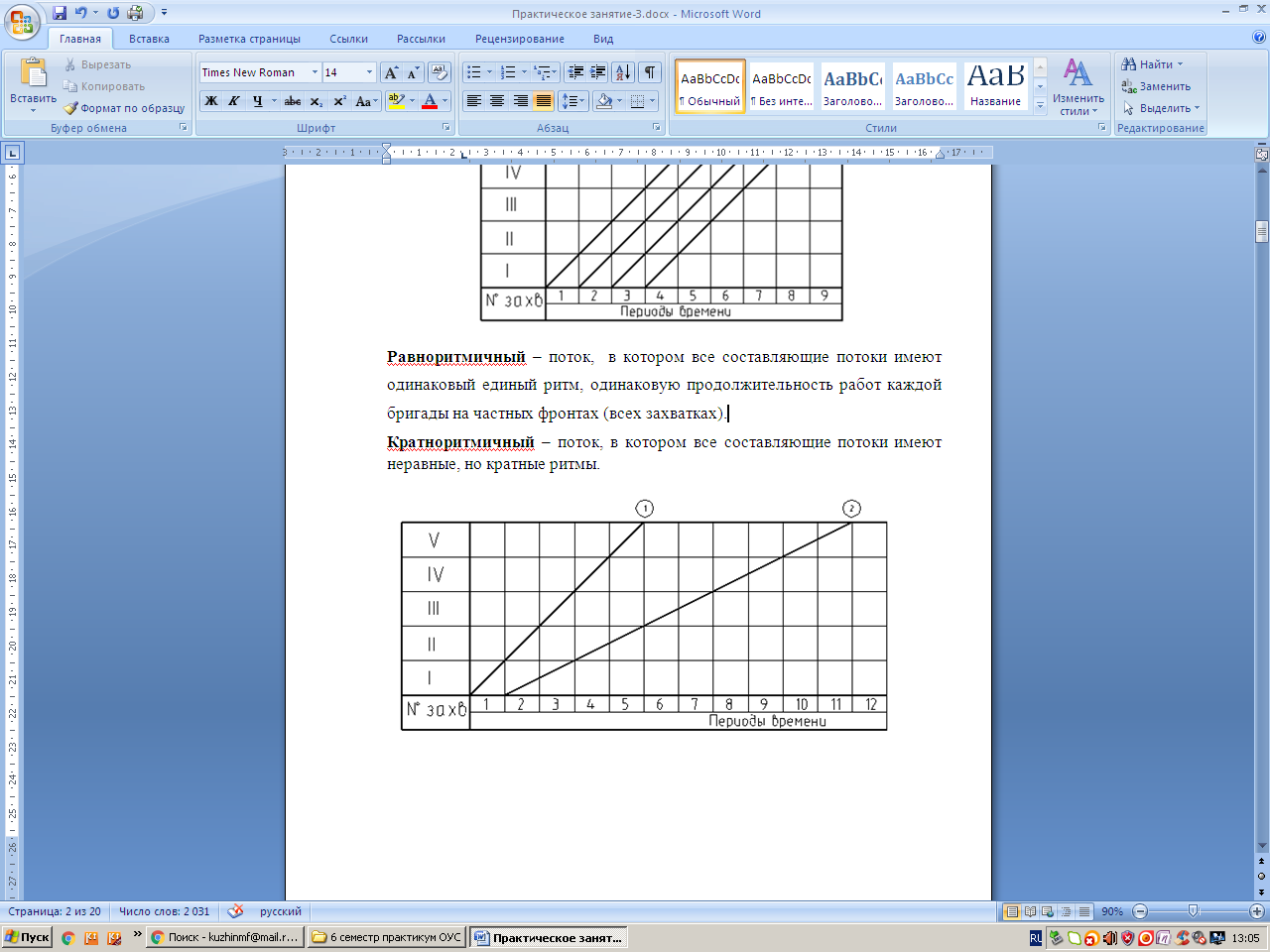
Task: Click status bar language русский
Action: (281, 911)
